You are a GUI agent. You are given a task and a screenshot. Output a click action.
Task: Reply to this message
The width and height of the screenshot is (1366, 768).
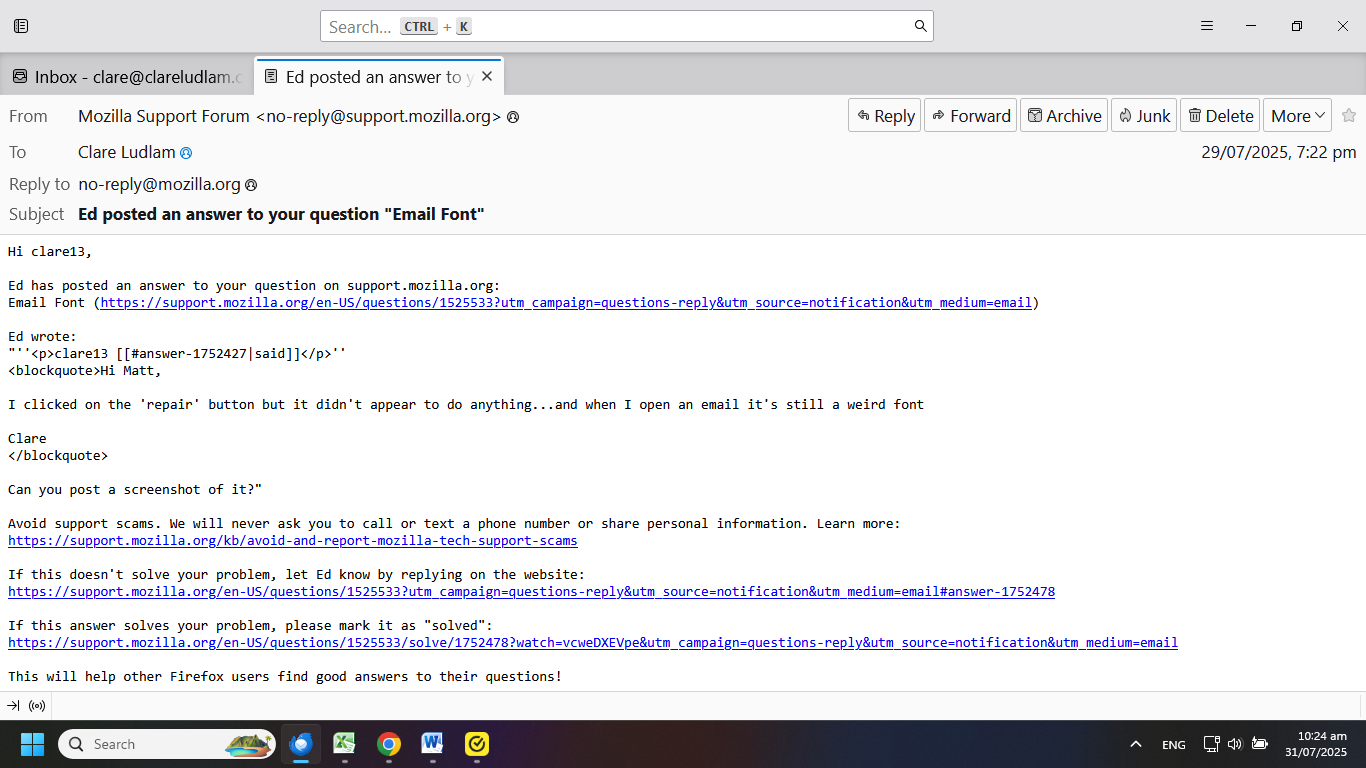(x=884, y=116)
